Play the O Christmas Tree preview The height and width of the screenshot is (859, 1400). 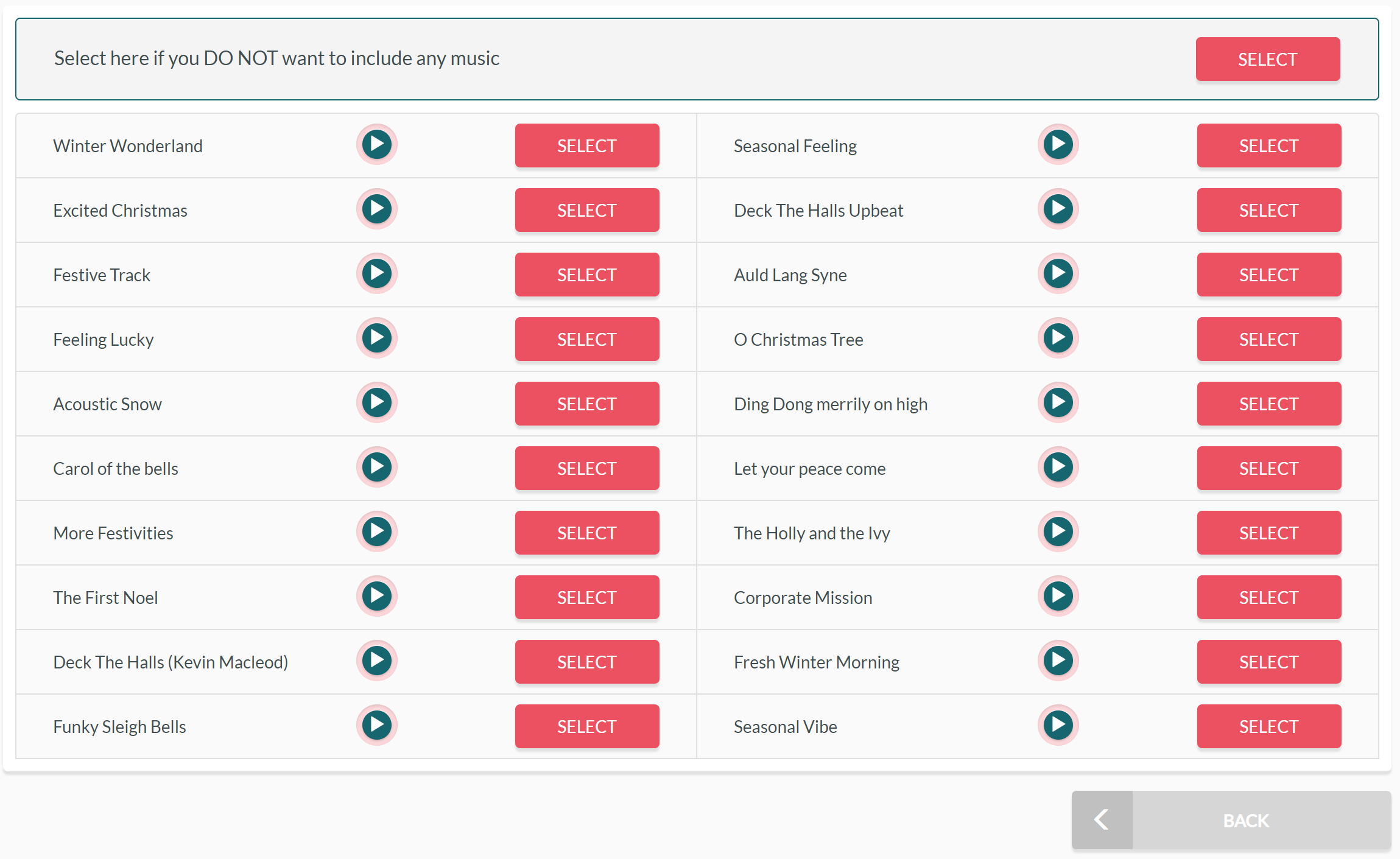1058,338
